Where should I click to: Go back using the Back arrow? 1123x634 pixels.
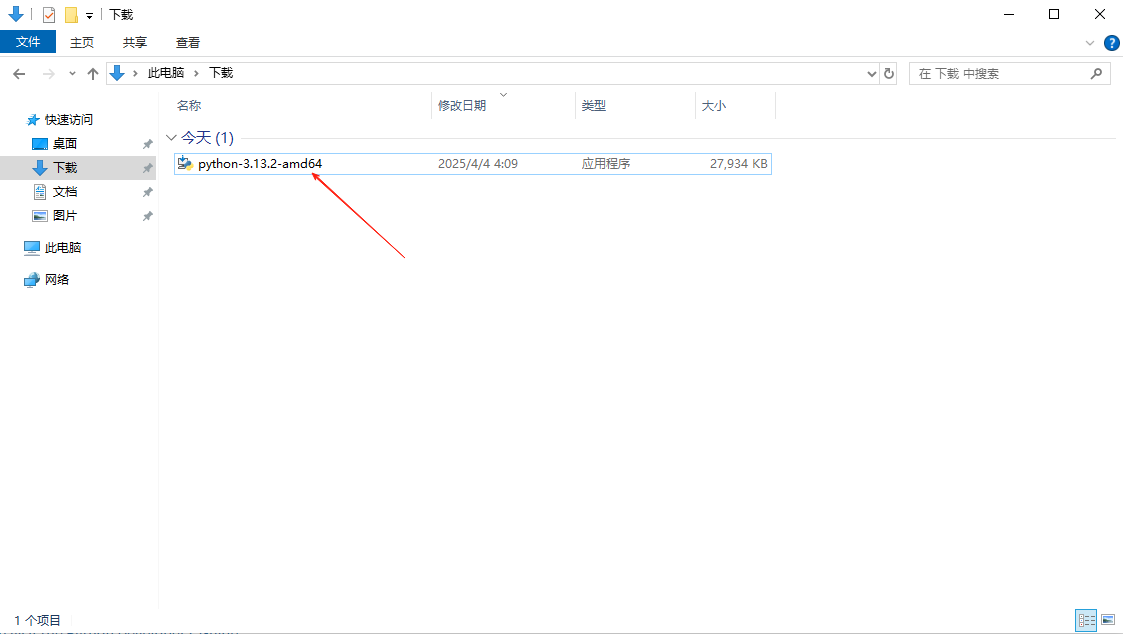click(x=19, y=74)
